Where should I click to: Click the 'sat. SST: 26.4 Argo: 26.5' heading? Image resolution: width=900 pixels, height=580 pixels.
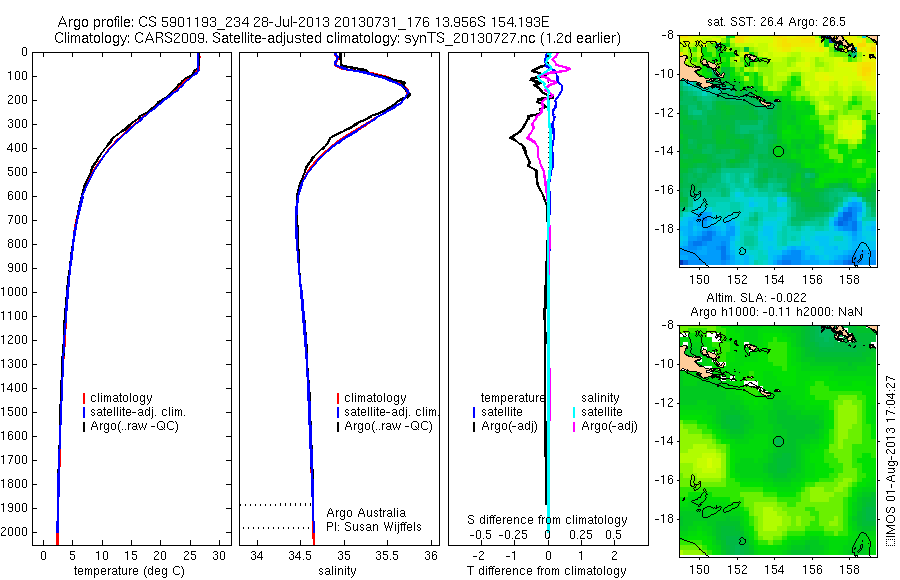point(776,22)
